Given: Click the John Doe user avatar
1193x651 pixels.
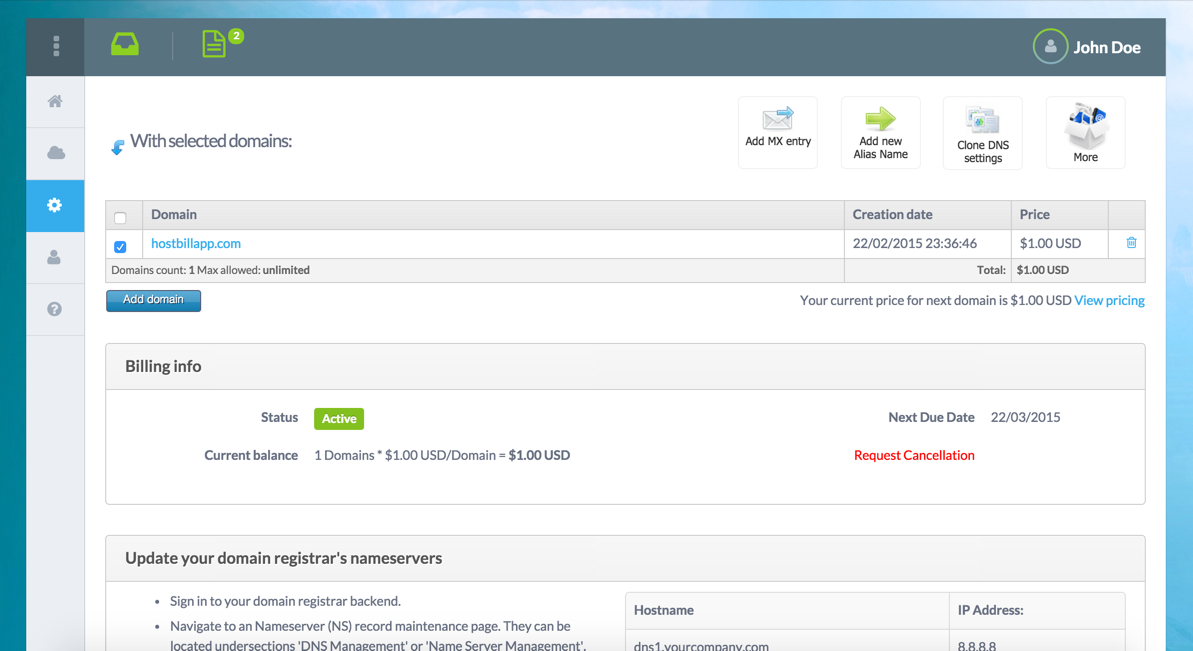Looking at the screenshot, I should (1050, 46).
